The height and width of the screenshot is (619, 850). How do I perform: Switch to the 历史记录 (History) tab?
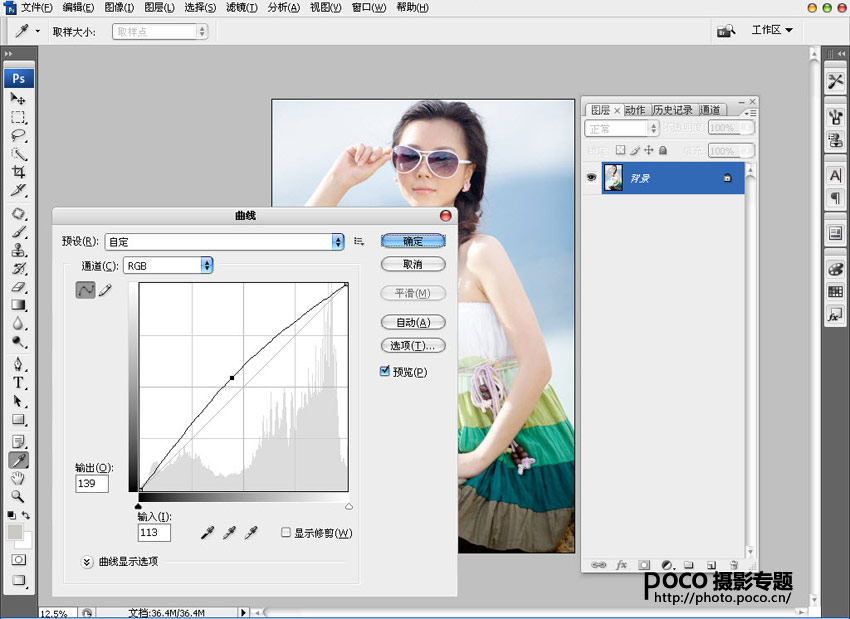tap(672, 110)
